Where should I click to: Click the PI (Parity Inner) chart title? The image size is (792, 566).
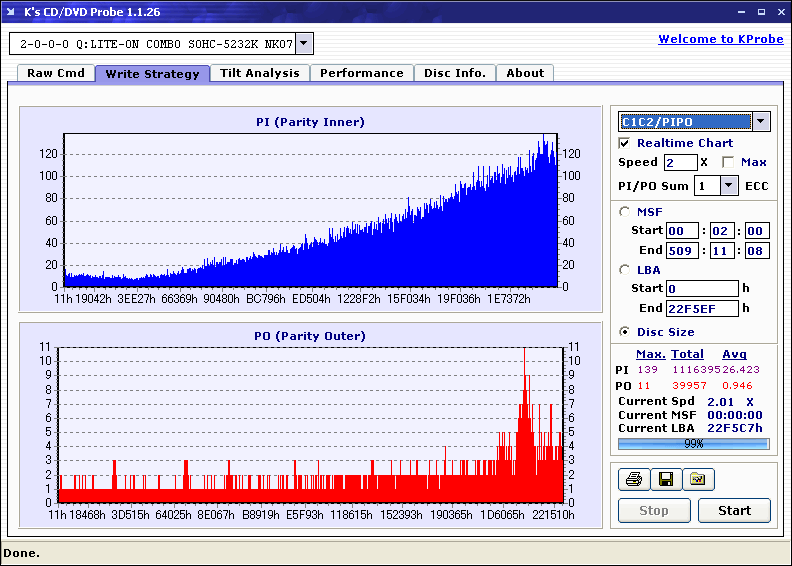coord(310,122)
